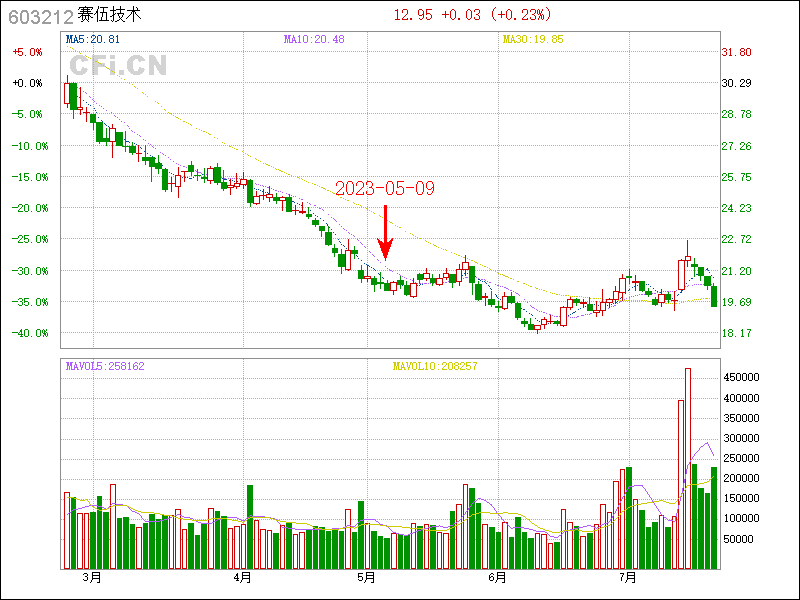Select the 7月 month on the time axis
Image resolution: width=800 pixels, height=600 pixels.
click(x=628, y=577)
